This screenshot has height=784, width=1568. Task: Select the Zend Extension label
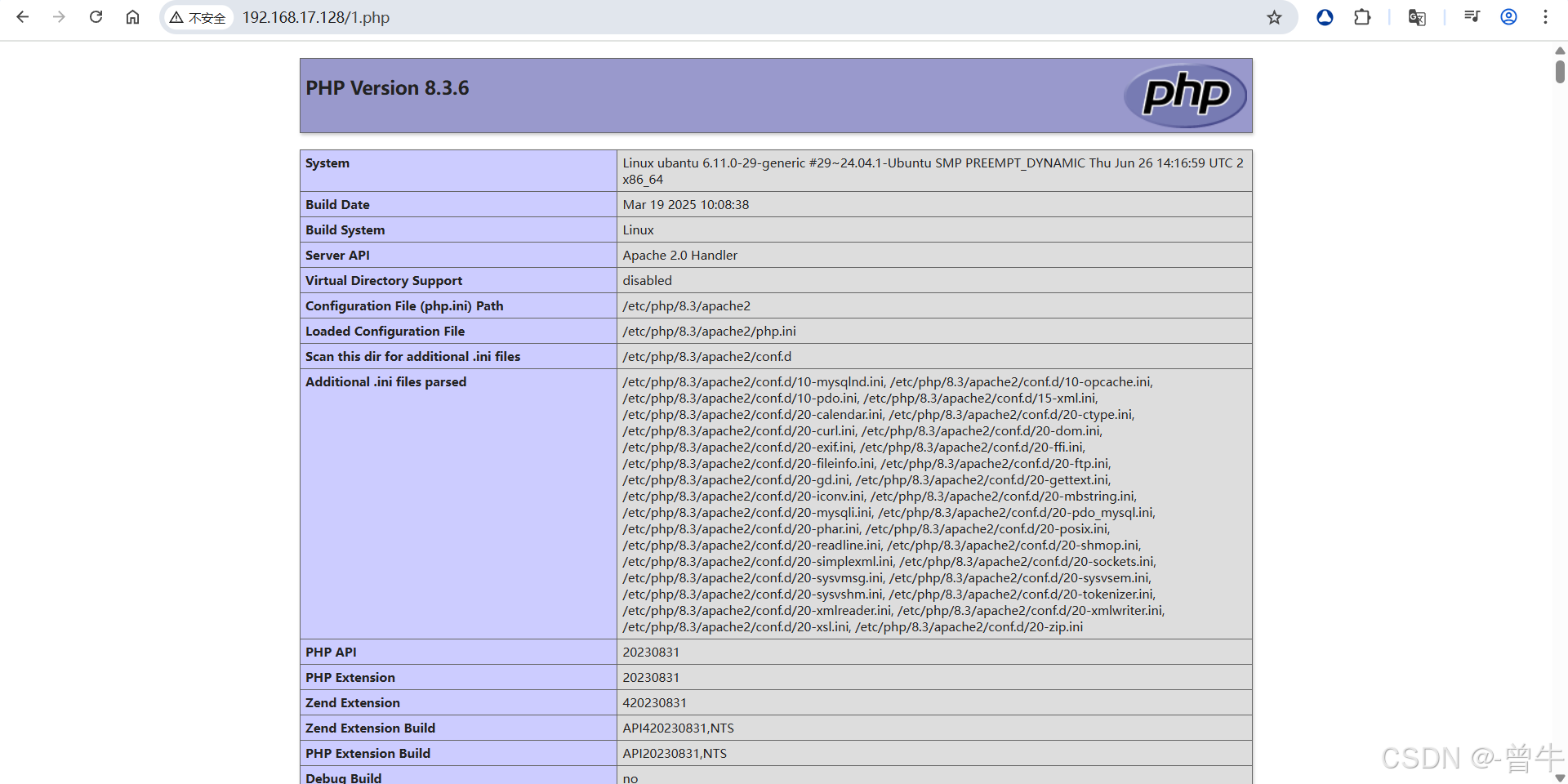pyautogui.click(x=353, y=703)
